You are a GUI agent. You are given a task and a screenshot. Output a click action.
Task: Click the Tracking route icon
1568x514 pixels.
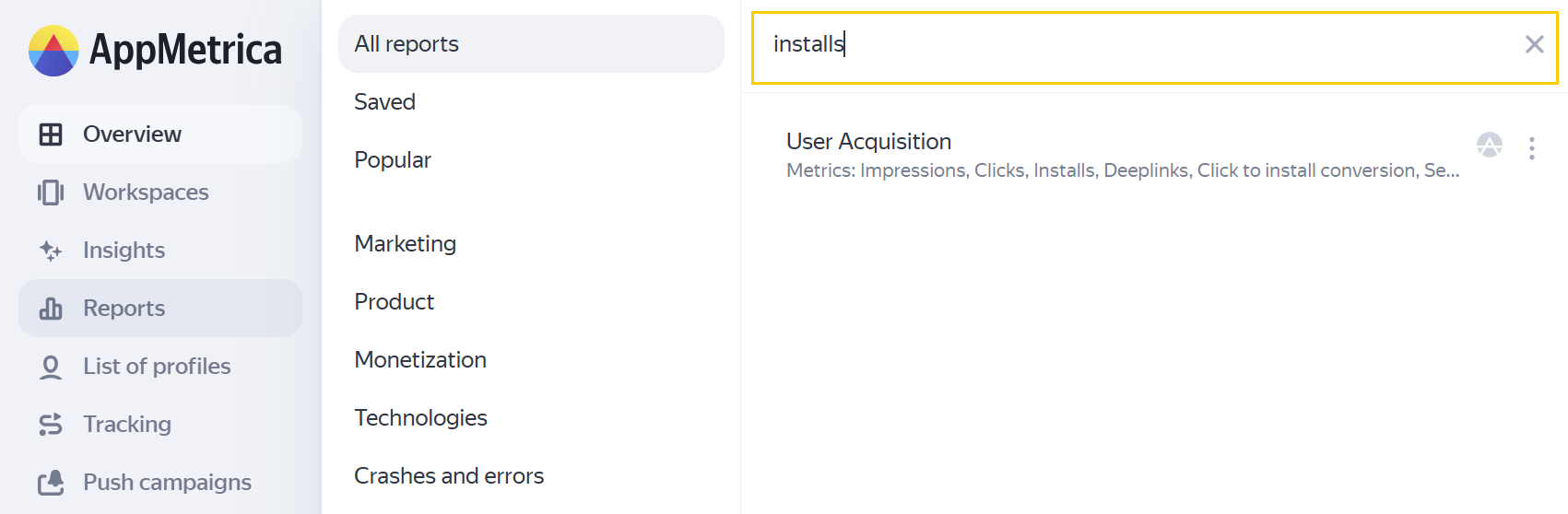point(51,425)
